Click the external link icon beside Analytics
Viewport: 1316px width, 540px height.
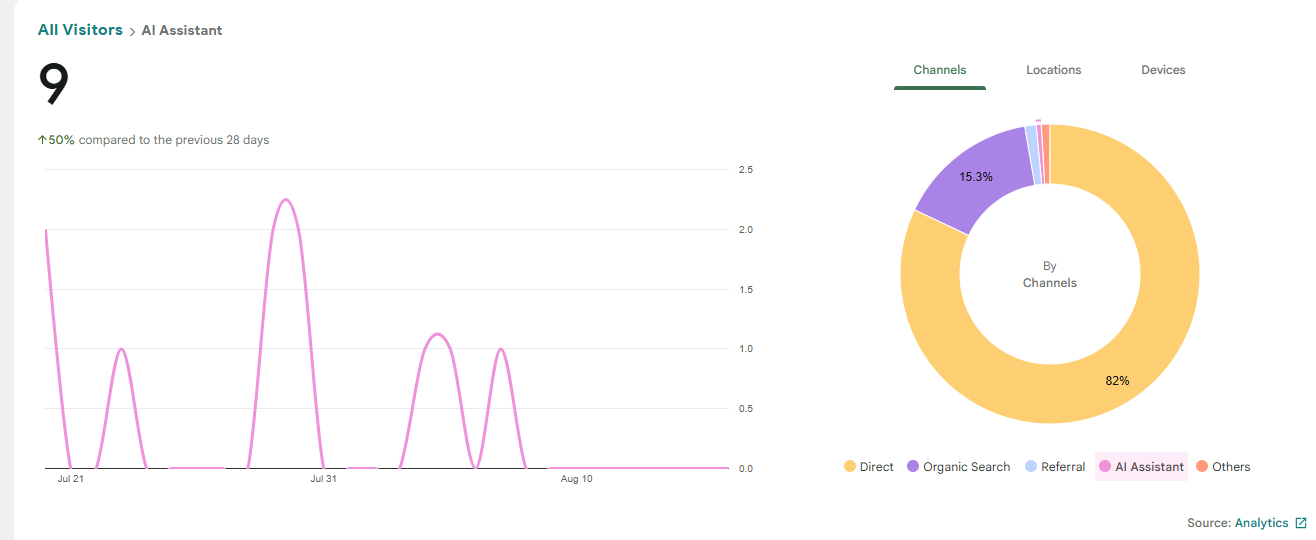click(x=1300, y=523)
